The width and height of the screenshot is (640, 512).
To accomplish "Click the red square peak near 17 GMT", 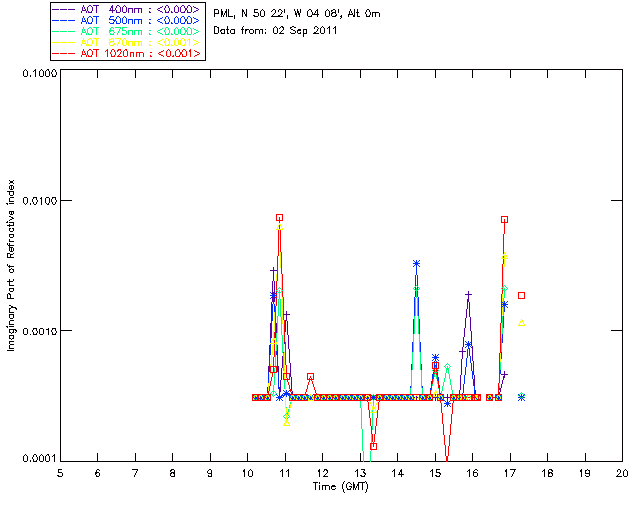I will point(504,220).
